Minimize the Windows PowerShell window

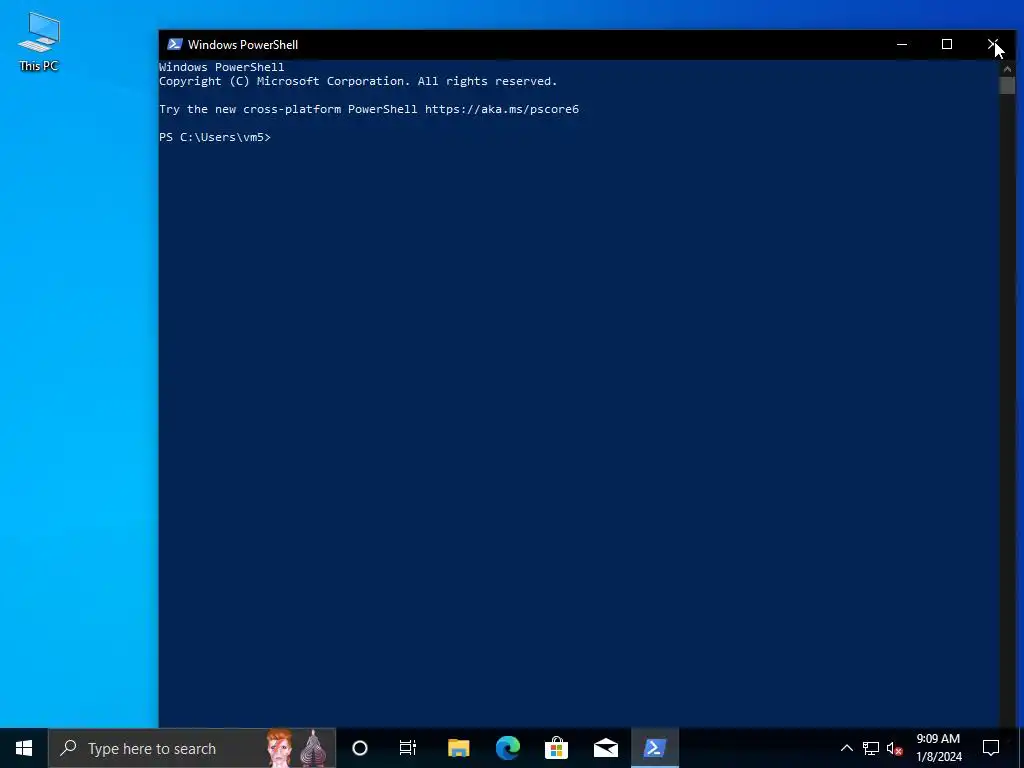tap(902, 44)
